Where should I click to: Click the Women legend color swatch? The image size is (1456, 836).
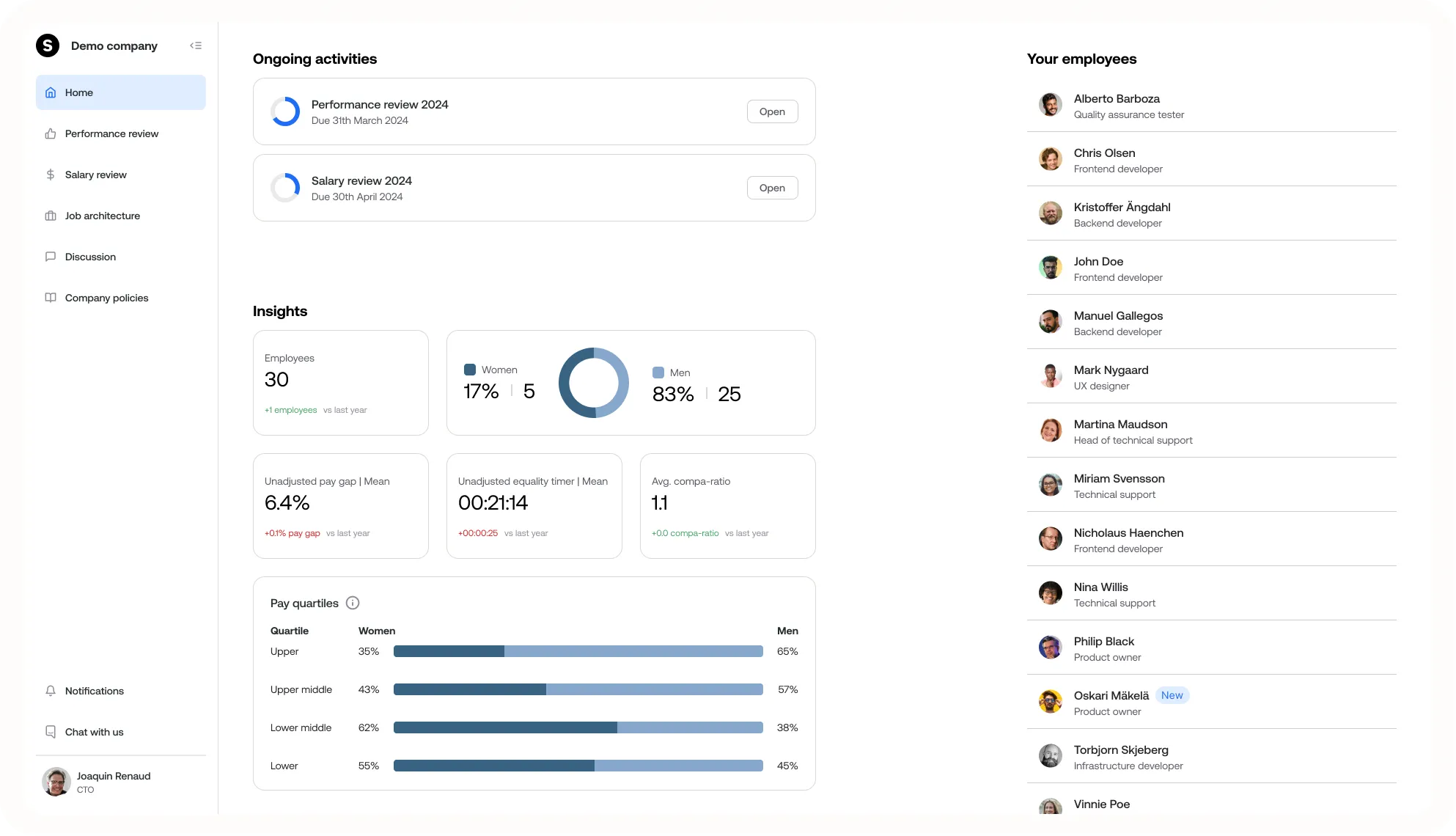(470, 370)
